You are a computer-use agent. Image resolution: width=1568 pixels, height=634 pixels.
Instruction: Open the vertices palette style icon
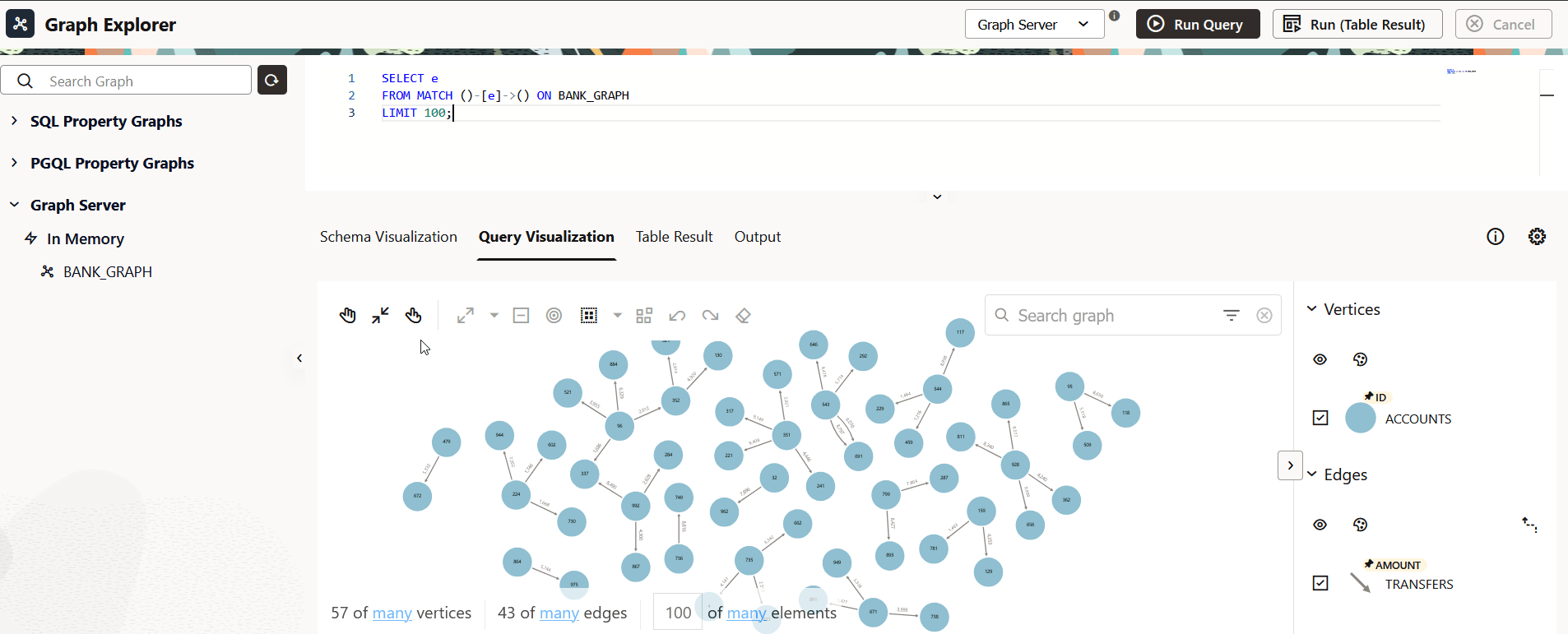click(x=1361, y=359)
